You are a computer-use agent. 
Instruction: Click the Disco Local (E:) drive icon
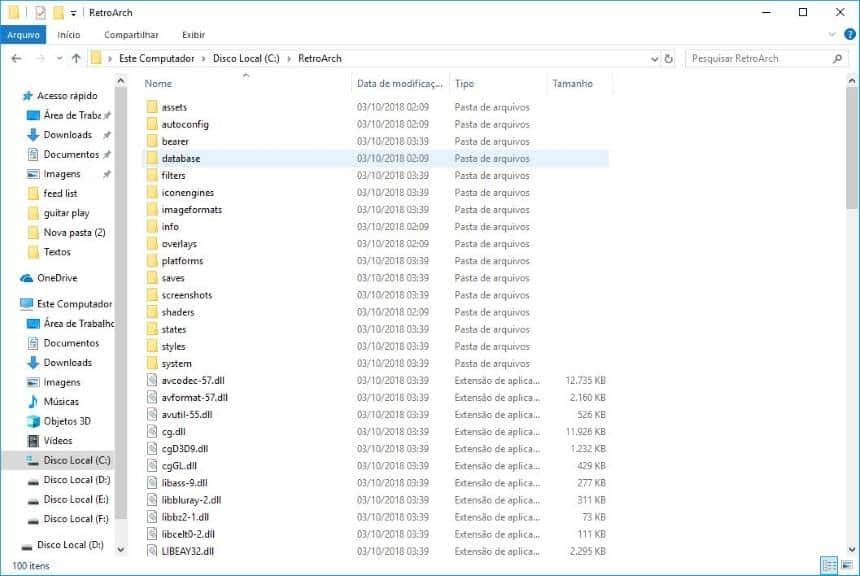[33, 500]
